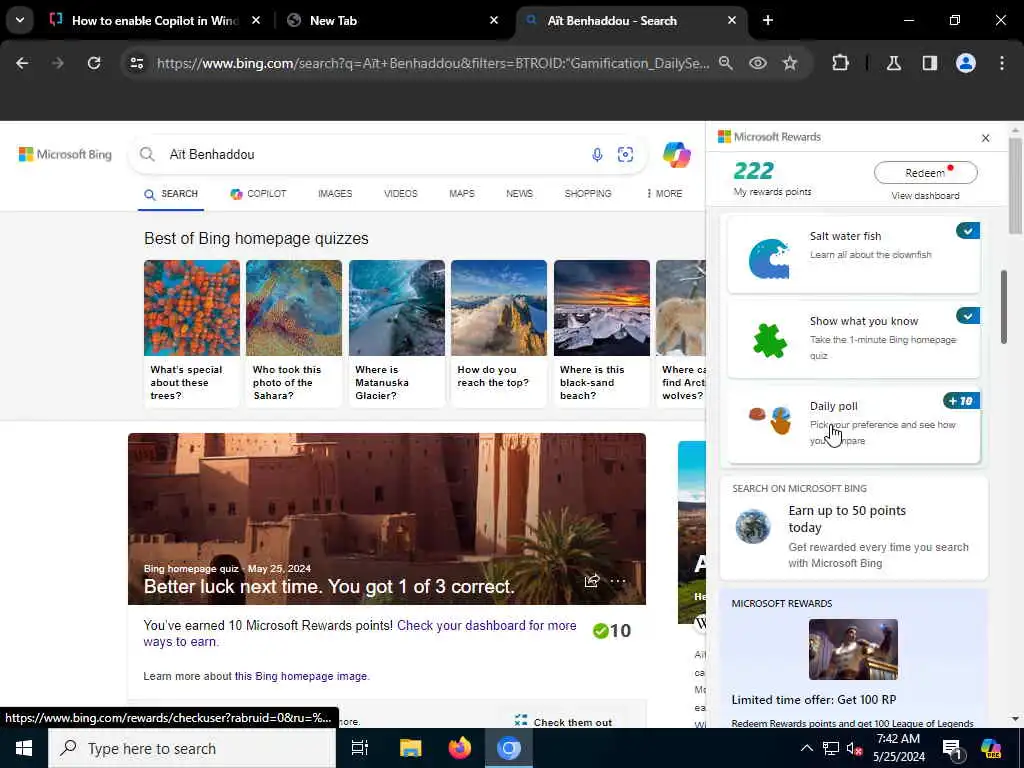
Task: Search by voice microphone icon
Action: [x=597, y=155]
